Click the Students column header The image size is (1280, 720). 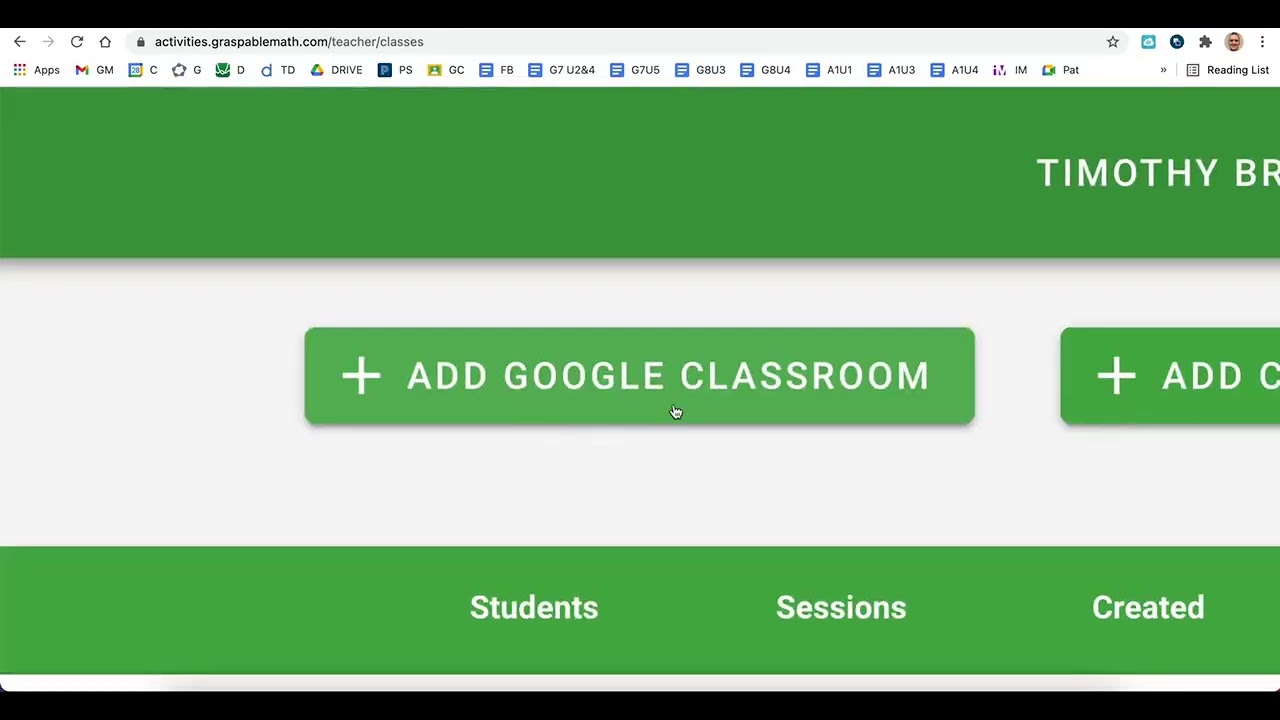534,608
